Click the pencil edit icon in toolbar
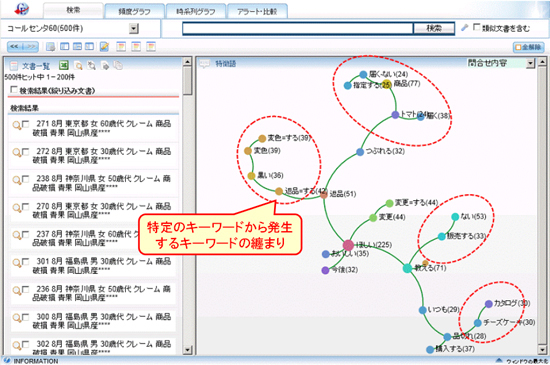 click(104, 47)
